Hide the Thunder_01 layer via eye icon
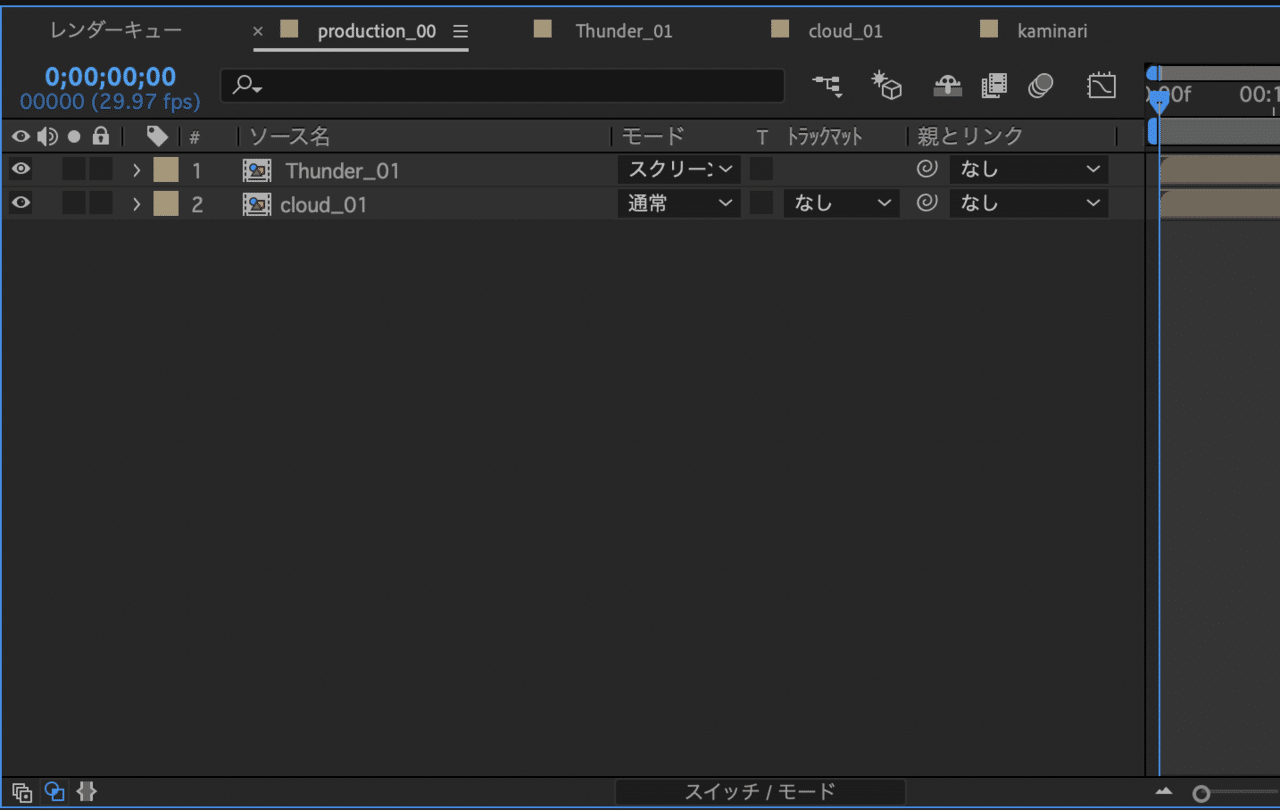Image resolution: width=1280 pixels, height=810 pixels. tap(20, 170)
